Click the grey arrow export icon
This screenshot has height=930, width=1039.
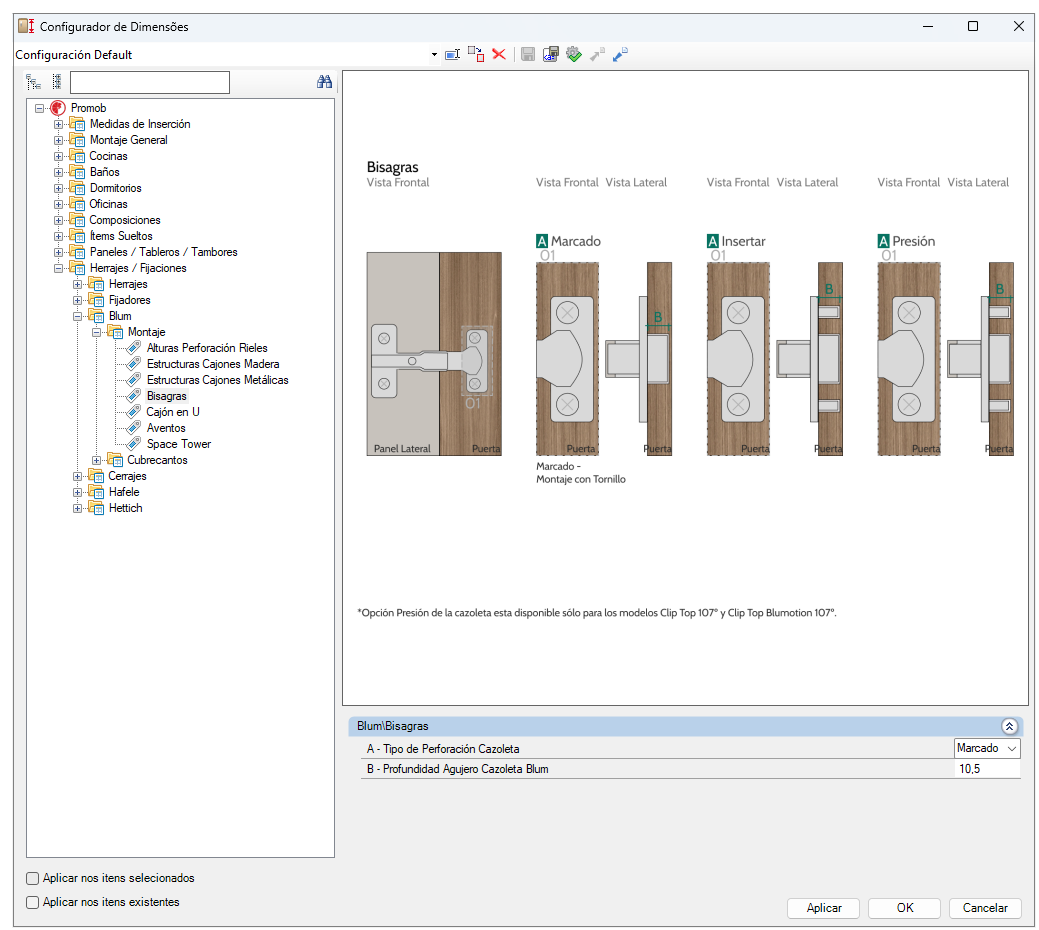pos(597,54)
